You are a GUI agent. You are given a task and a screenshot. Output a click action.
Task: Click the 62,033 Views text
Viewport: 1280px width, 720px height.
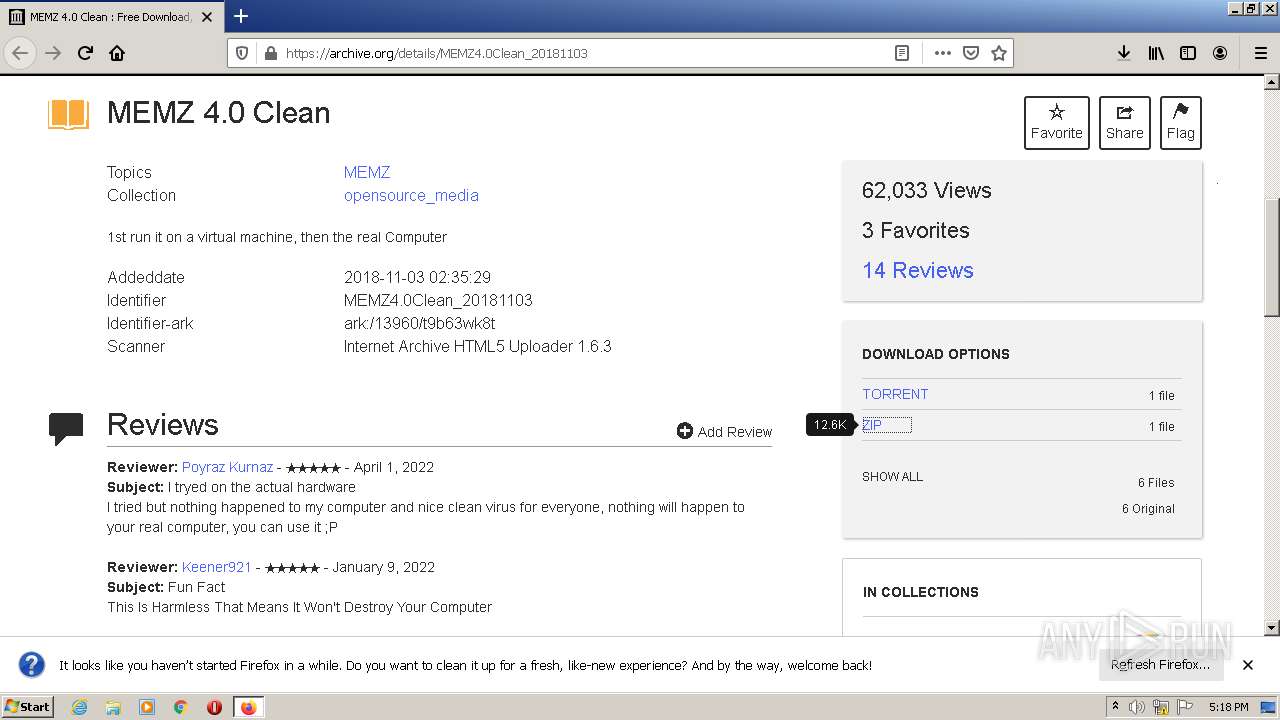point(927,190)
